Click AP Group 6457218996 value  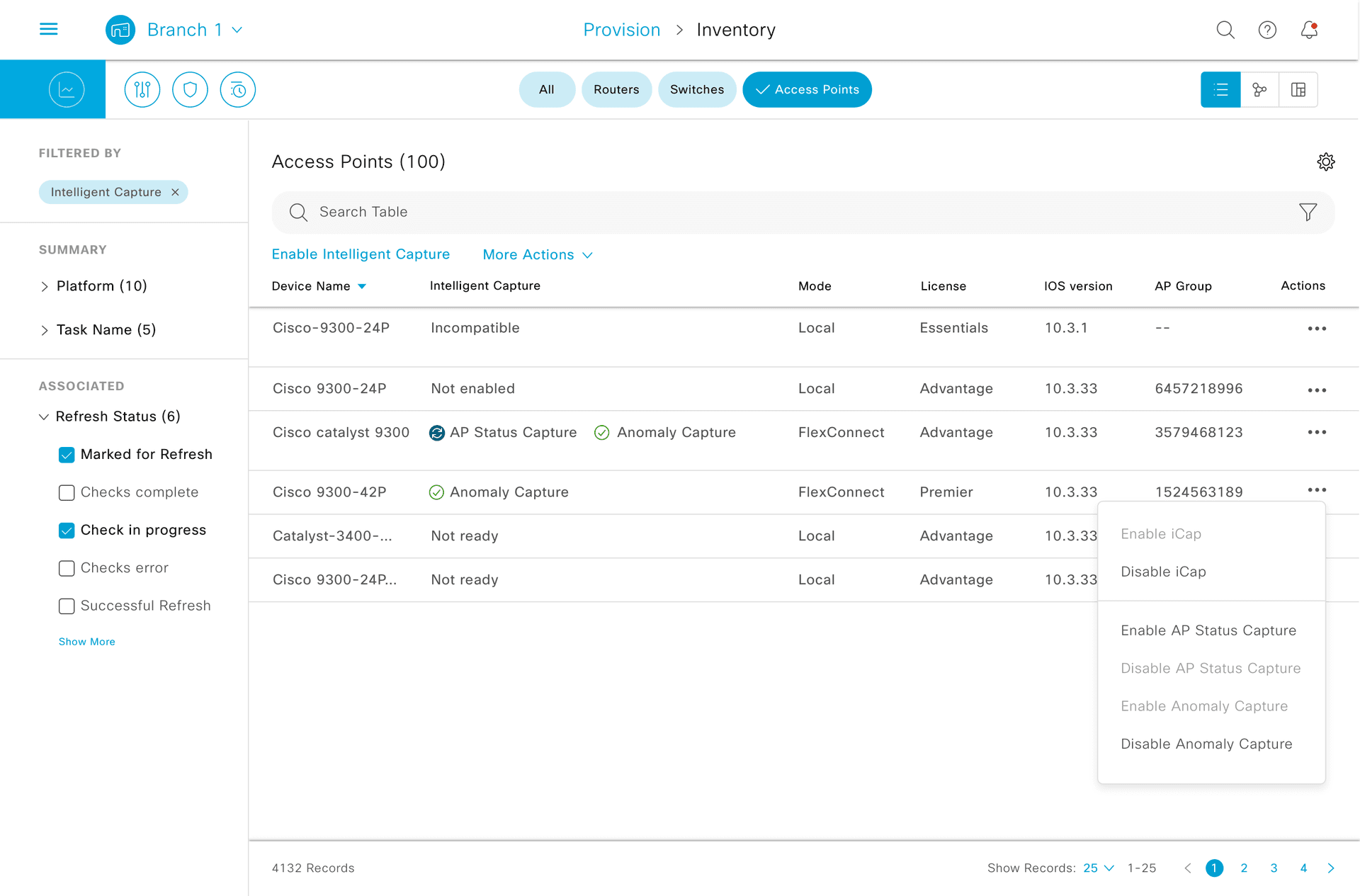pos(1198,389)
